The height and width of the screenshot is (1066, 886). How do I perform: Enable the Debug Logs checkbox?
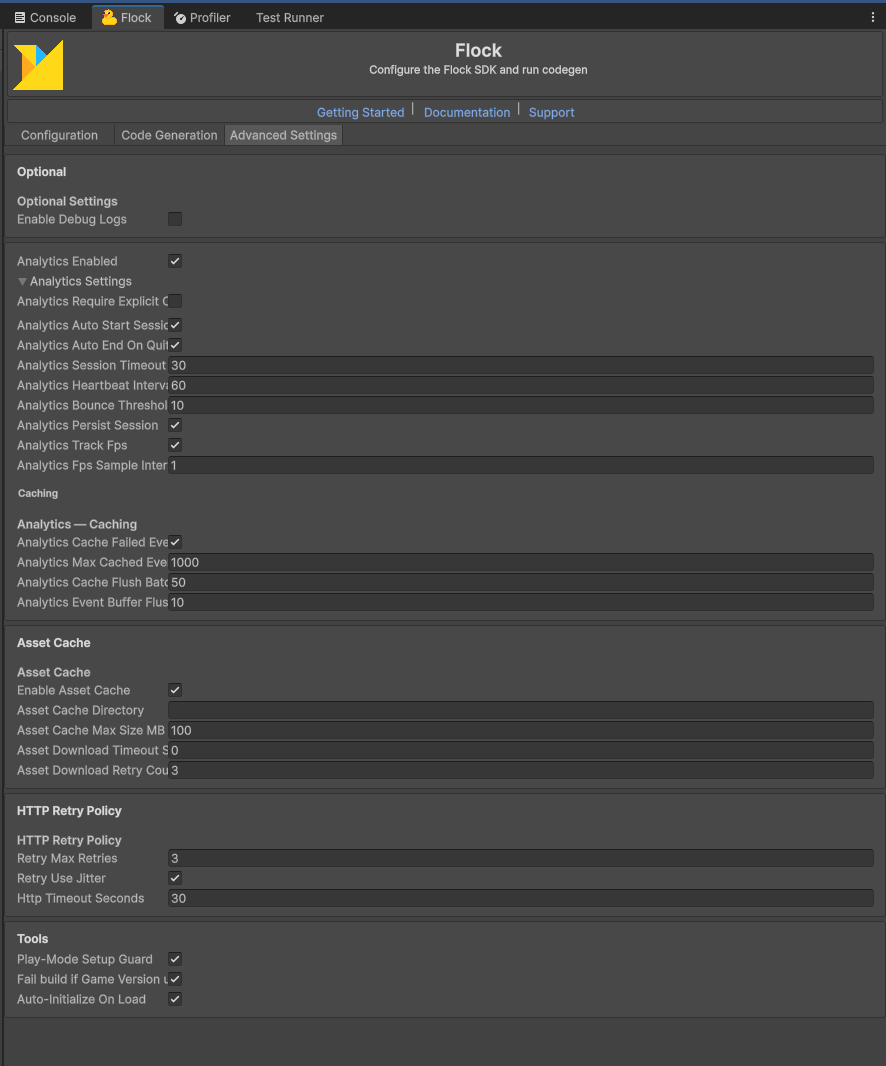click(x=175, y=219)
